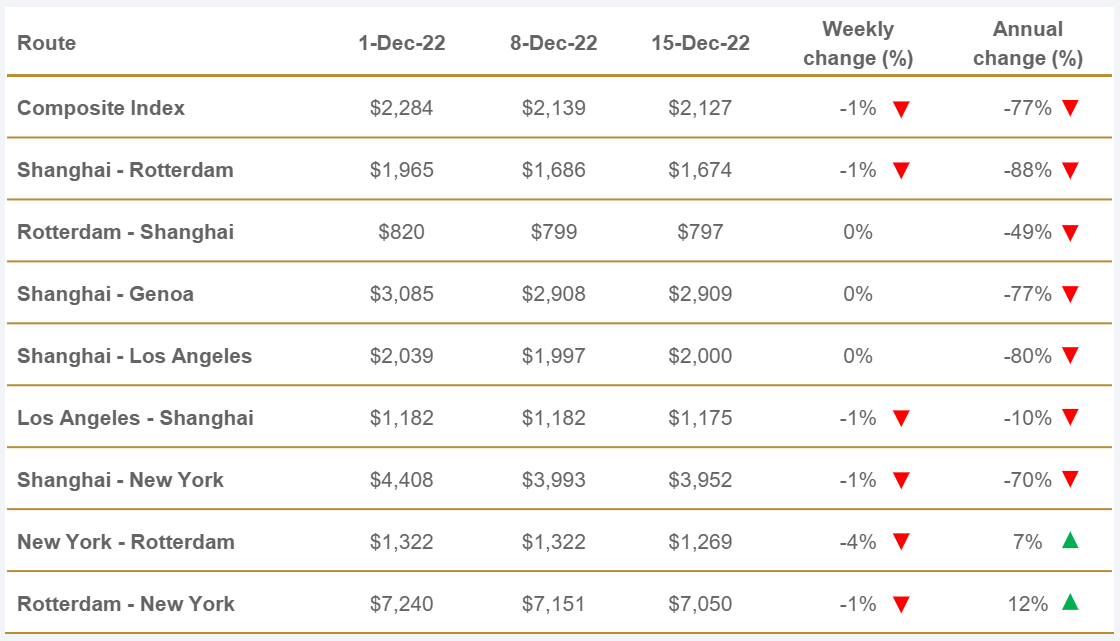
Task: Click the $7,240 value for Rotterdam - New York
Action: 401,604
